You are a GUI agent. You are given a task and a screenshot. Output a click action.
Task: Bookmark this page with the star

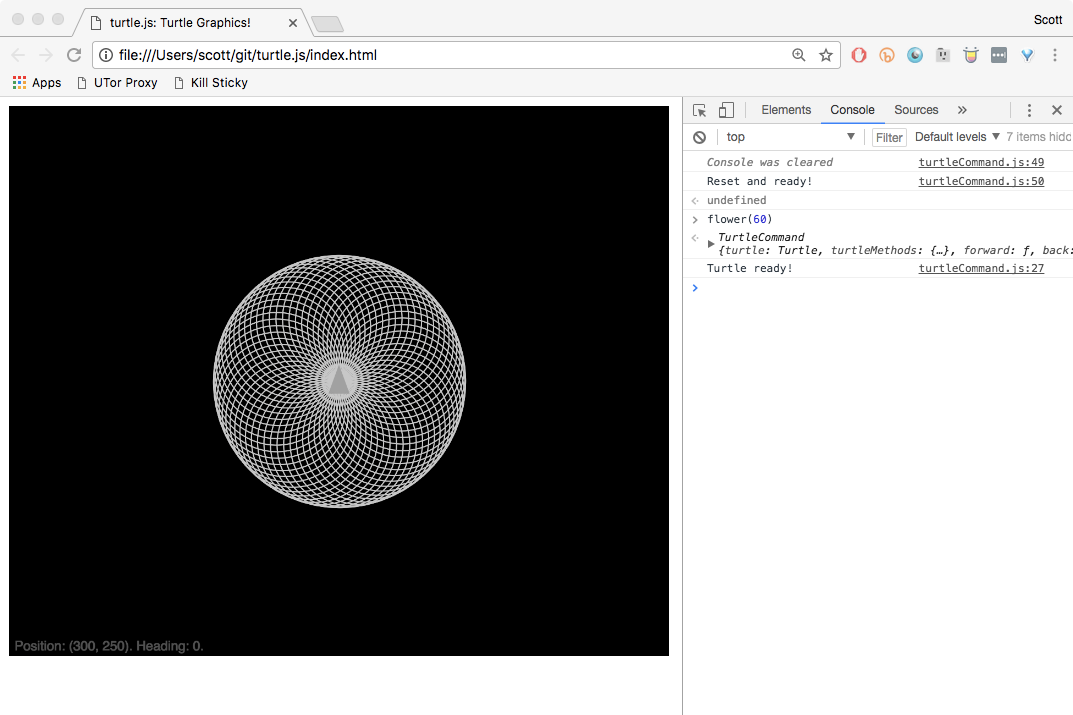coord(826,55)
